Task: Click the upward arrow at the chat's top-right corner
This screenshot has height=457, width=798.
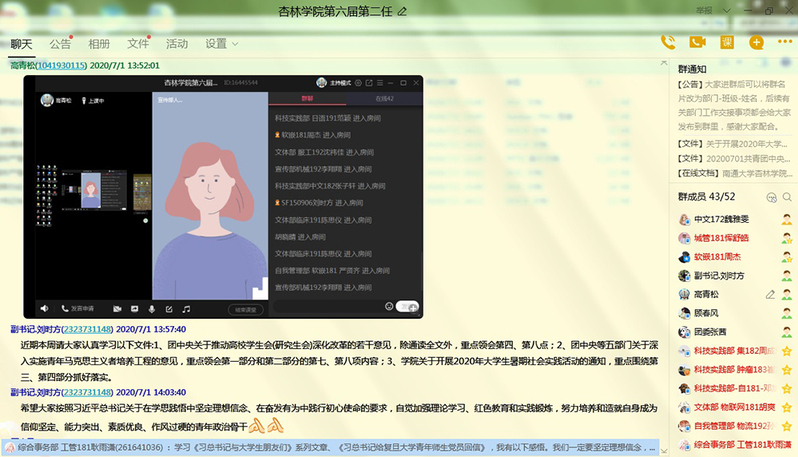Action: click(x=664, y=63)
